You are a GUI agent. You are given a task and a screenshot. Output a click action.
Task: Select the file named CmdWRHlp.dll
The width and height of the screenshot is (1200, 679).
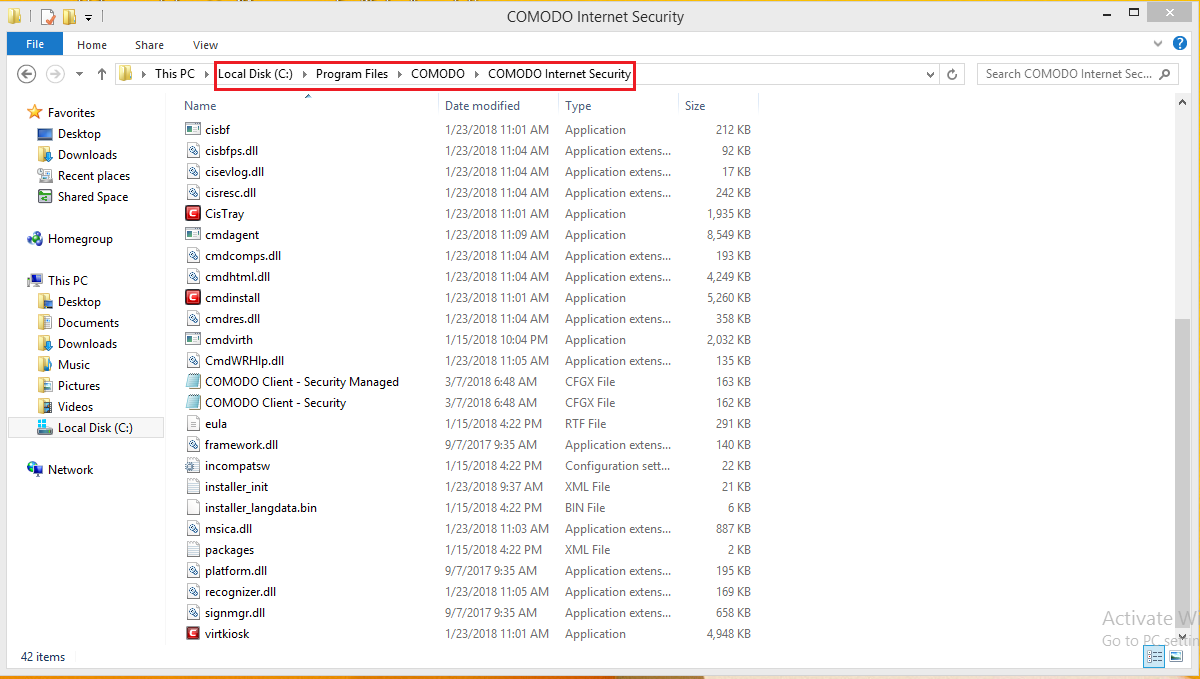coord(245,360)
